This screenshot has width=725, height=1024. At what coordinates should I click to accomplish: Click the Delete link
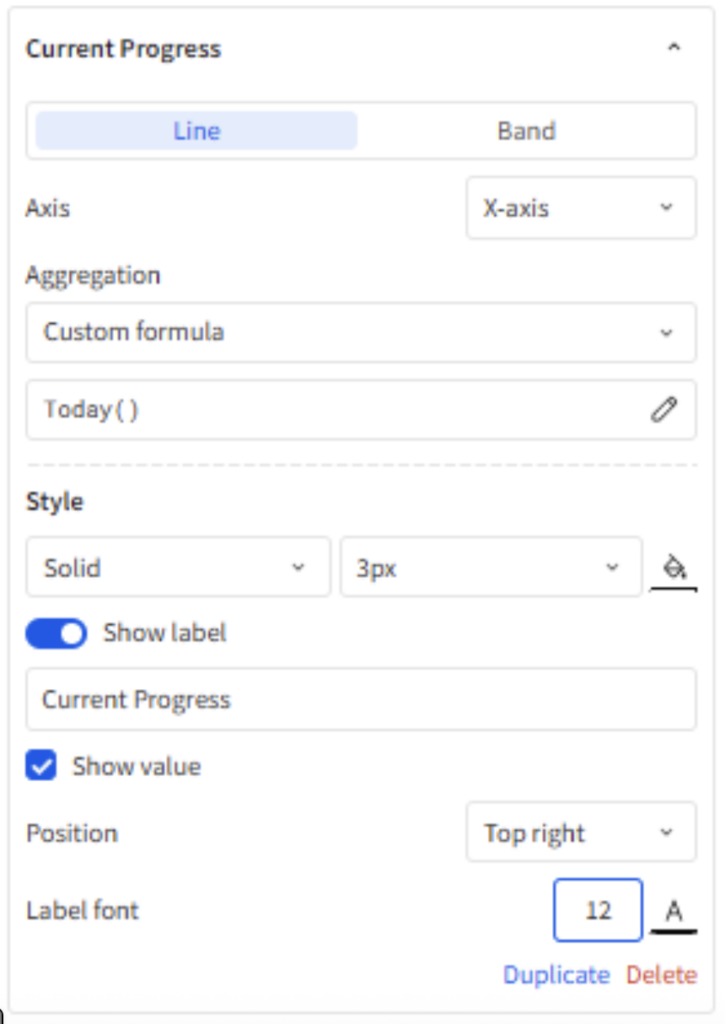click(662, 975)
